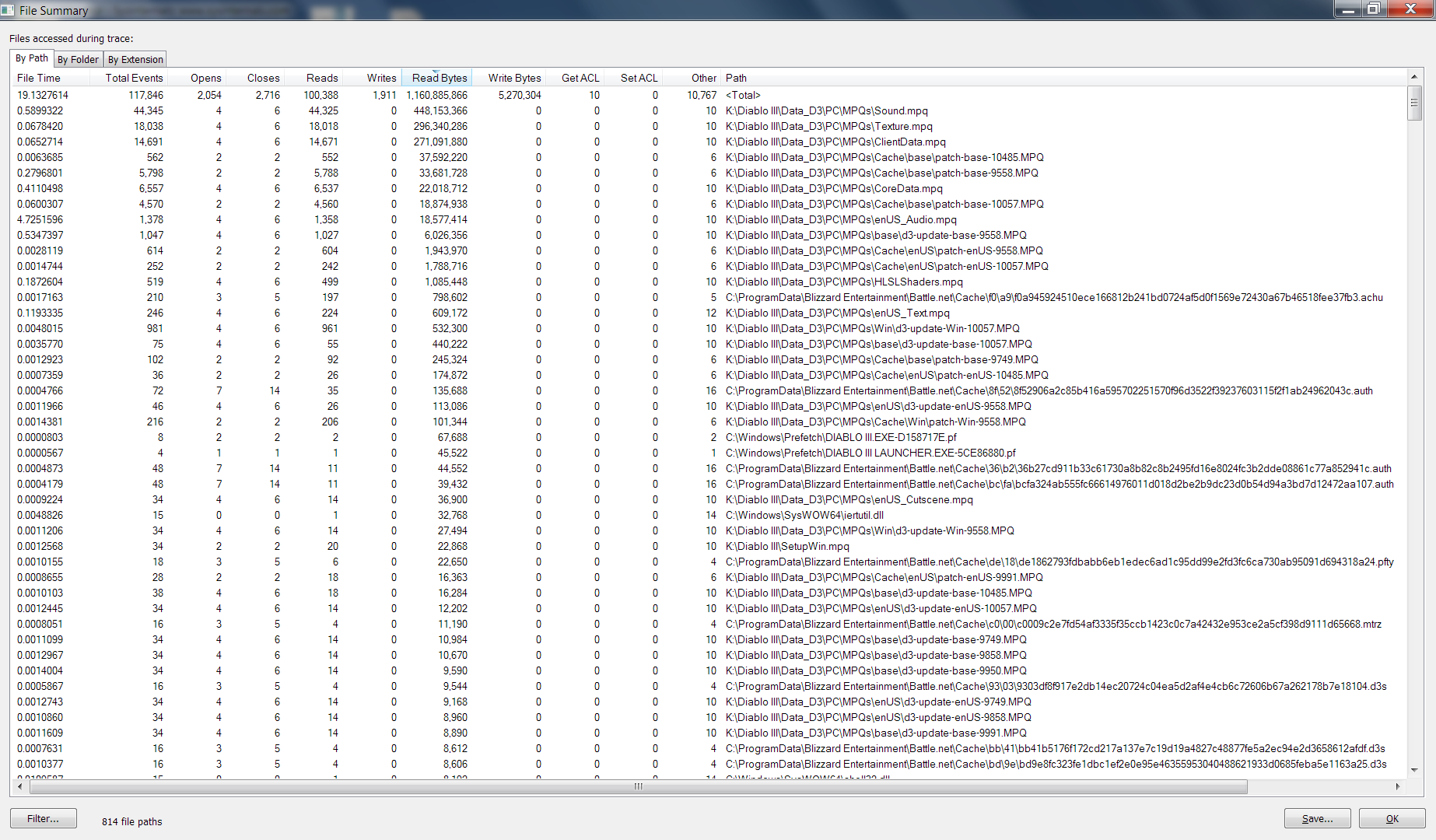Viewport: 1436px width, 840px height.
Task: Select the Win\d3-update-Win-9558.MPQ row
Action: pyautogui.click(x=709, y=530)
